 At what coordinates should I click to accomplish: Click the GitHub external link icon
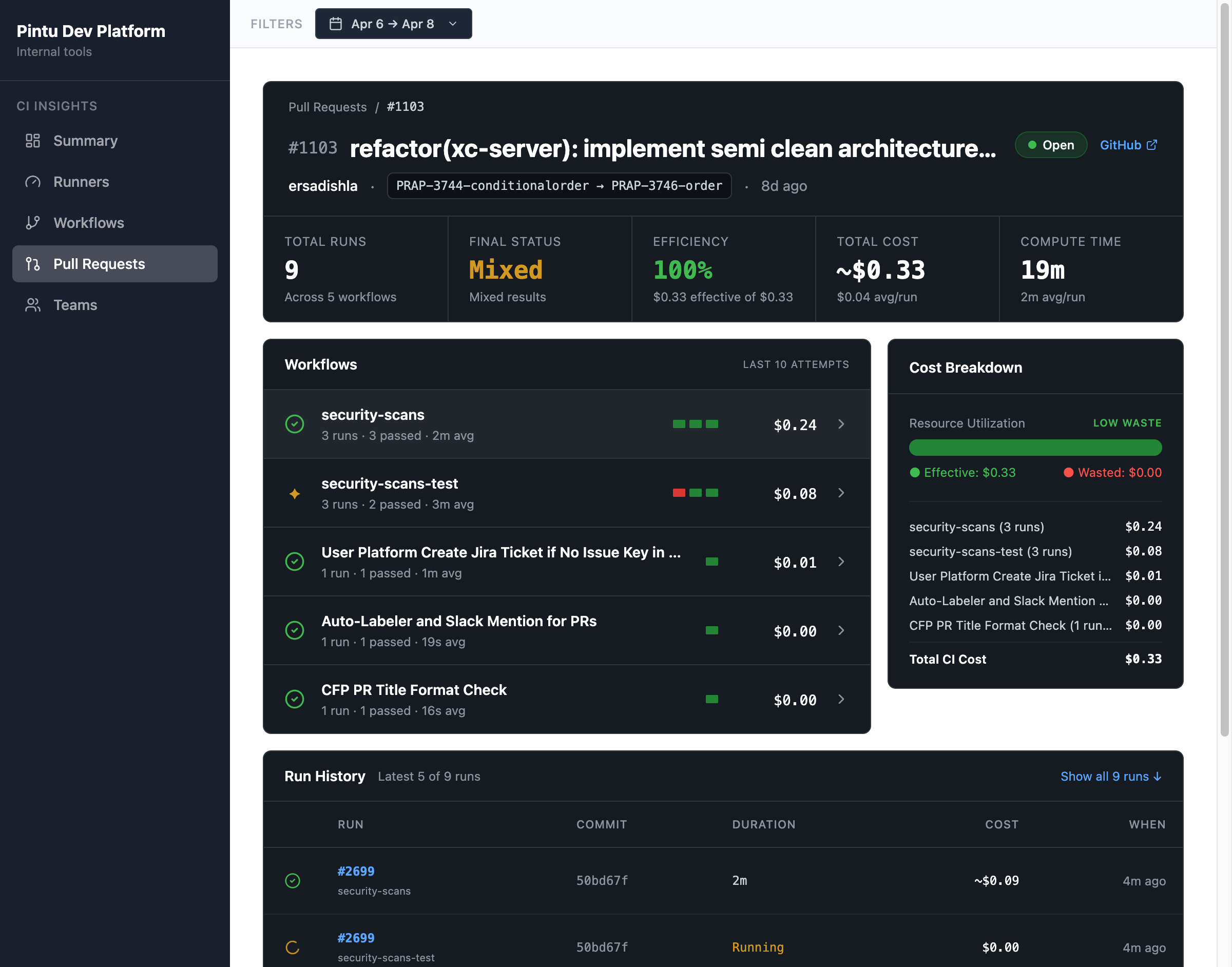coord(1151,145)
